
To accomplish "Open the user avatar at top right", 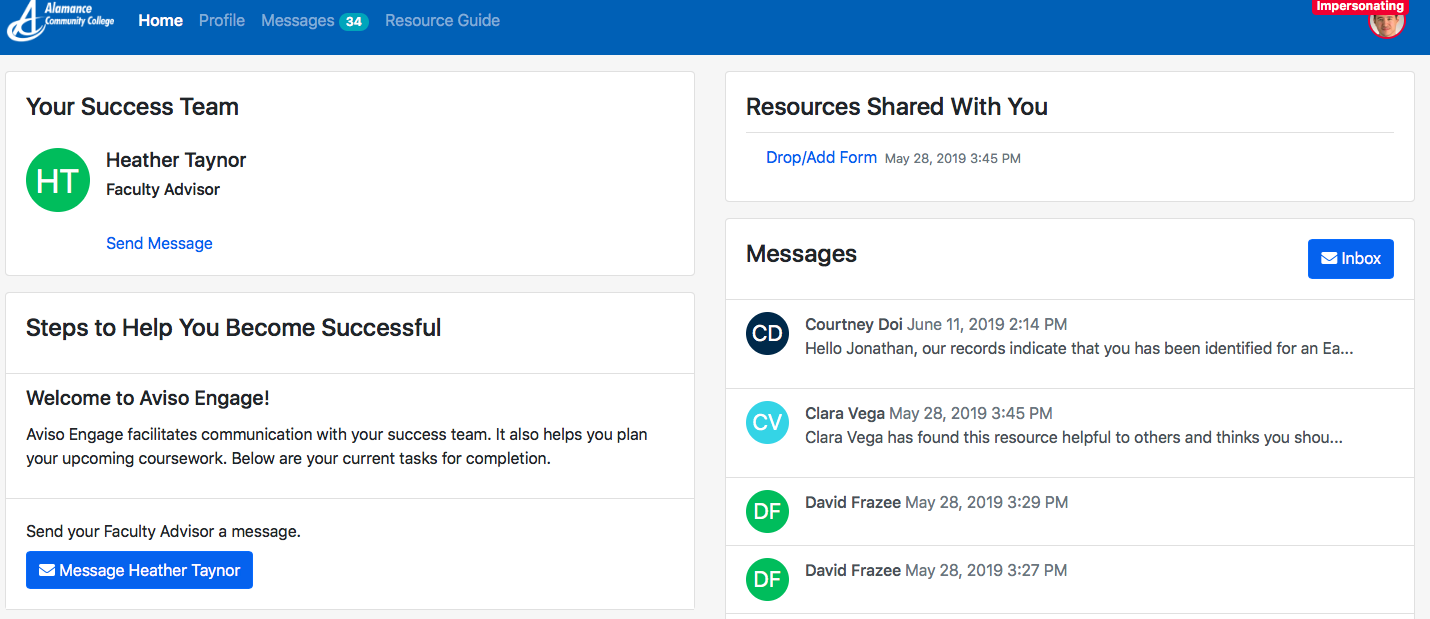I will [x=1386, y=22].
